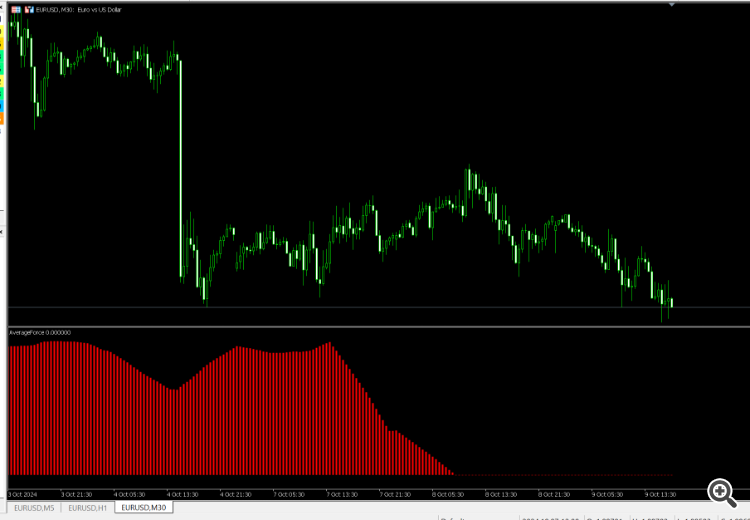Click the chart shift triangle marker
The image size is (750, 520).
click(x=672, y=4)
